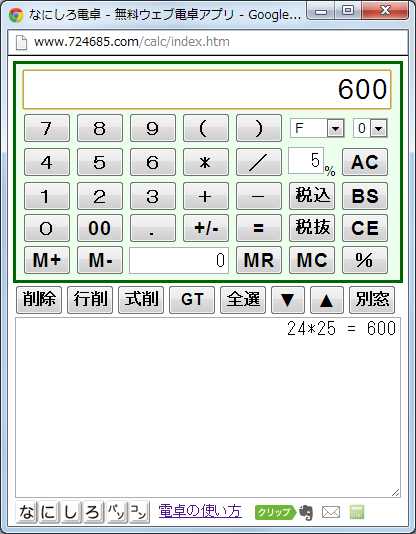Open the 電卓の使い方 help link

tap(200, 511)
